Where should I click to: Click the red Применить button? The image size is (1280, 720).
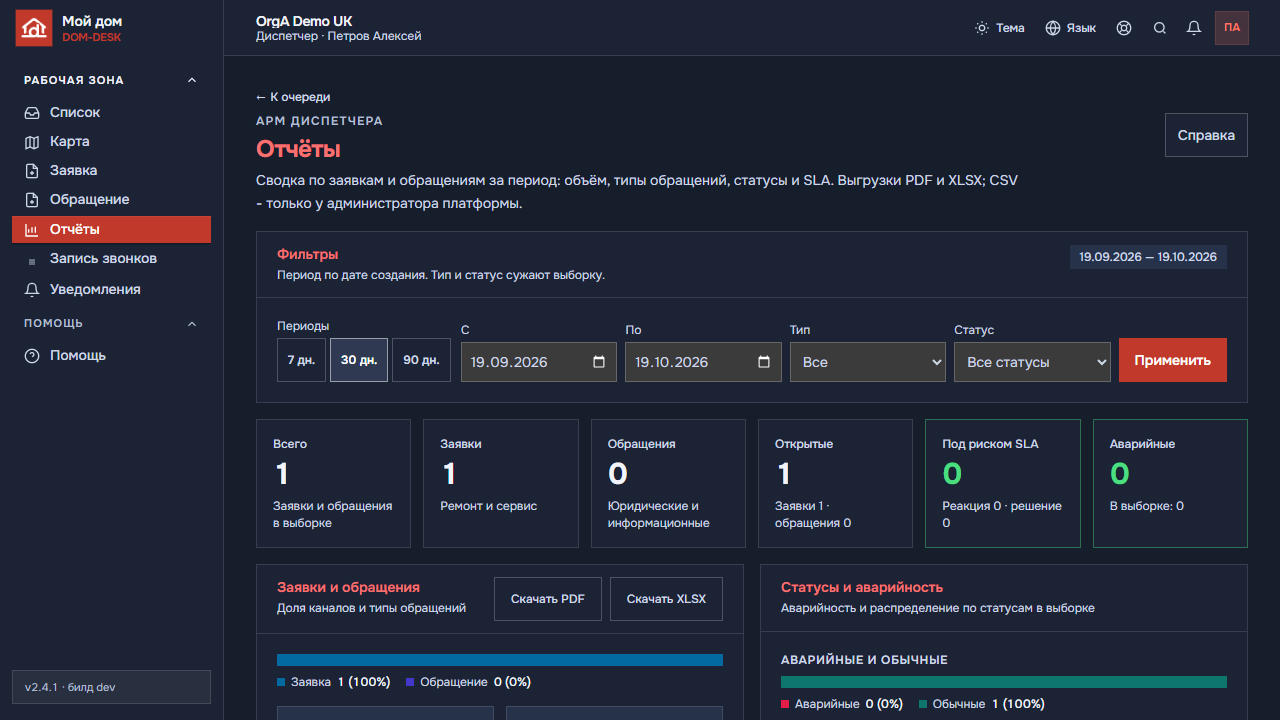(x=1173, y=360)
